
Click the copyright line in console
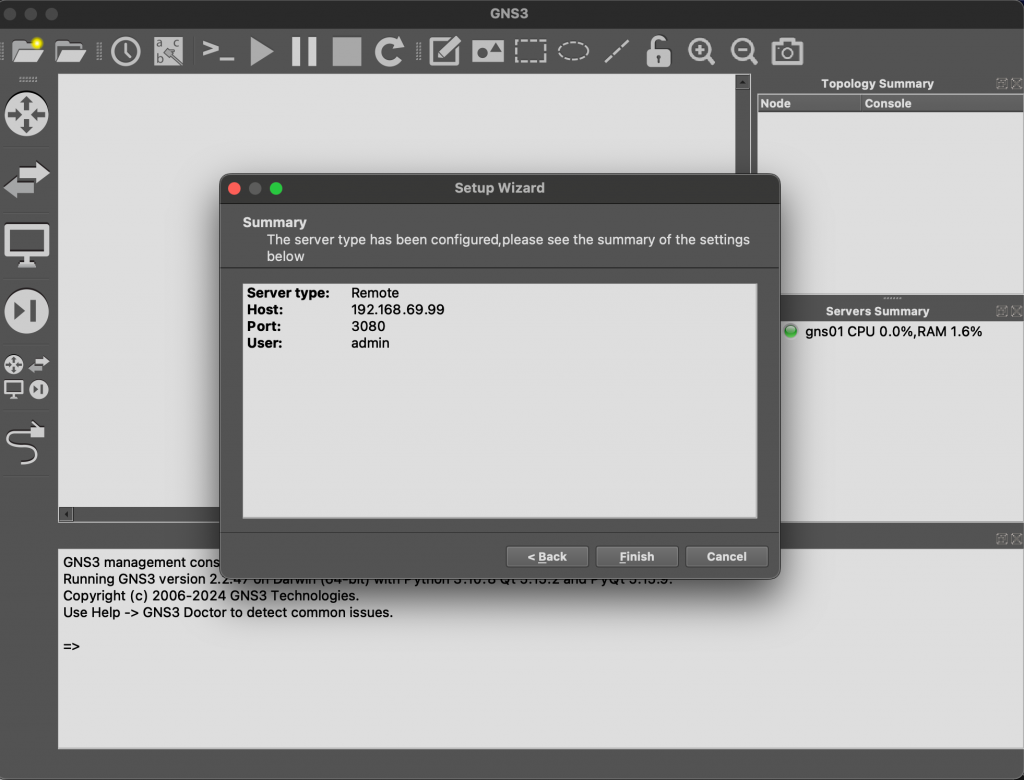tap(211, 596)
